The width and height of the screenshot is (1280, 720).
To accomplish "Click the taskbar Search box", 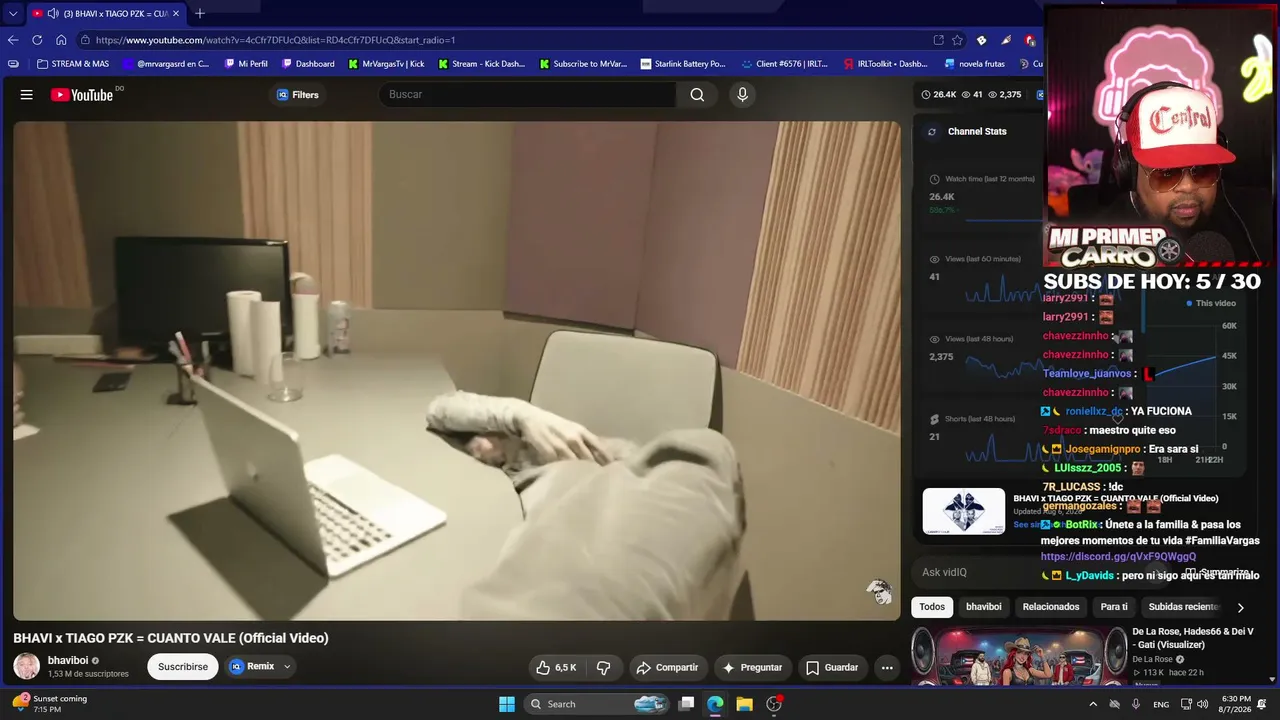I will point(598,704).
